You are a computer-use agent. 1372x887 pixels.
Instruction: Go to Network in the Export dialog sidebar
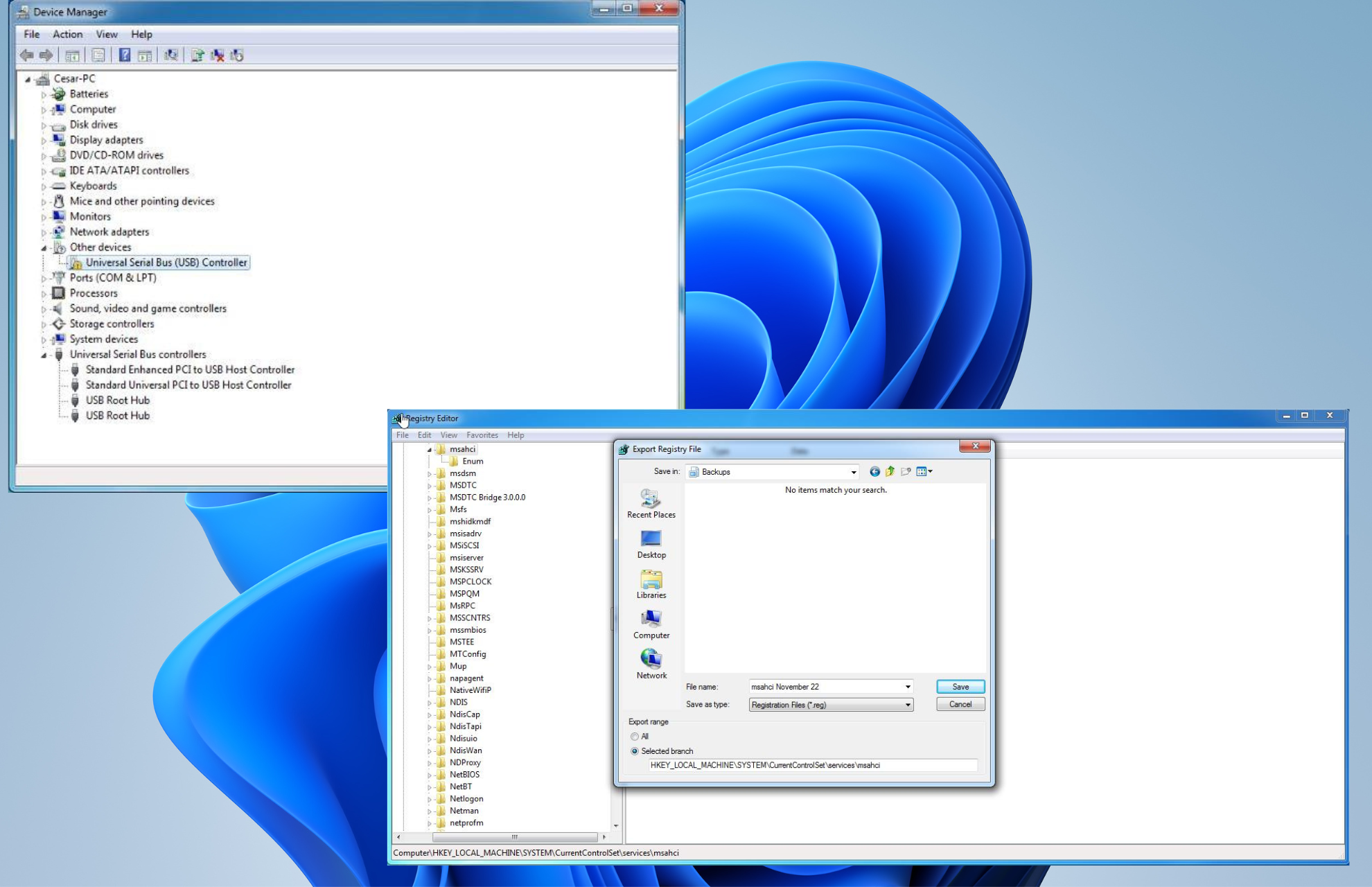tap(651, 665)
